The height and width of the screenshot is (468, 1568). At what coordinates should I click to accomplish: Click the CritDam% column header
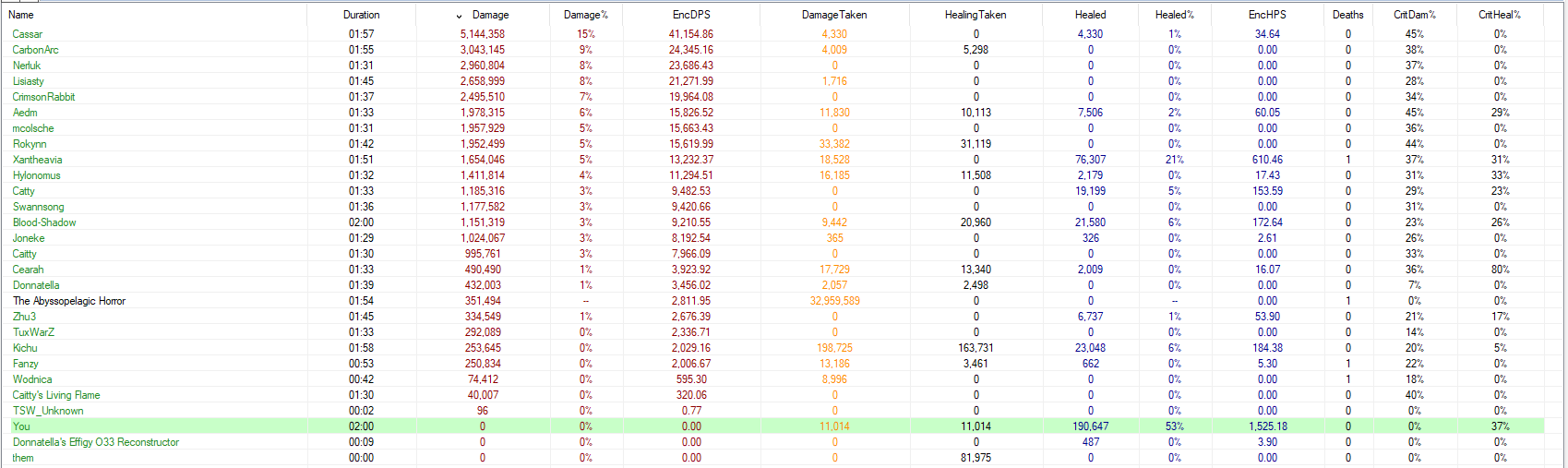1414,15
